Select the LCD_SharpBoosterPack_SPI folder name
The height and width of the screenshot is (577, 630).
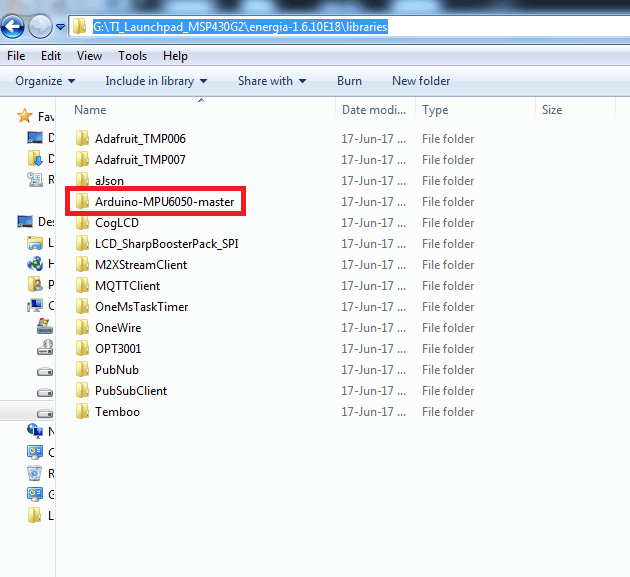(x=167, y=244)
